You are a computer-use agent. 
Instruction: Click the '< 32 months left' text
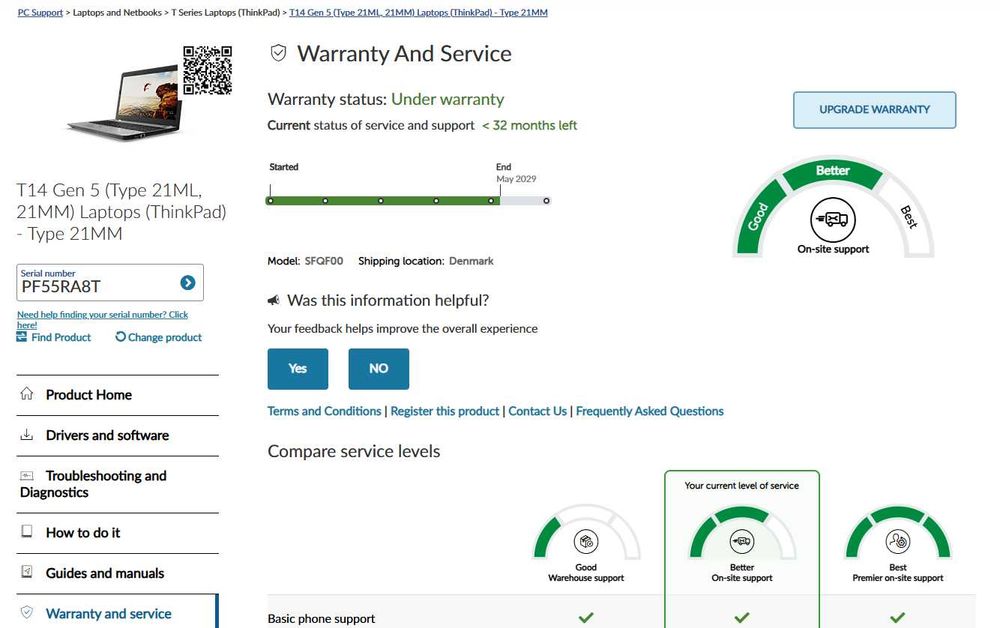pyautogui.click(x=529, y=126)
